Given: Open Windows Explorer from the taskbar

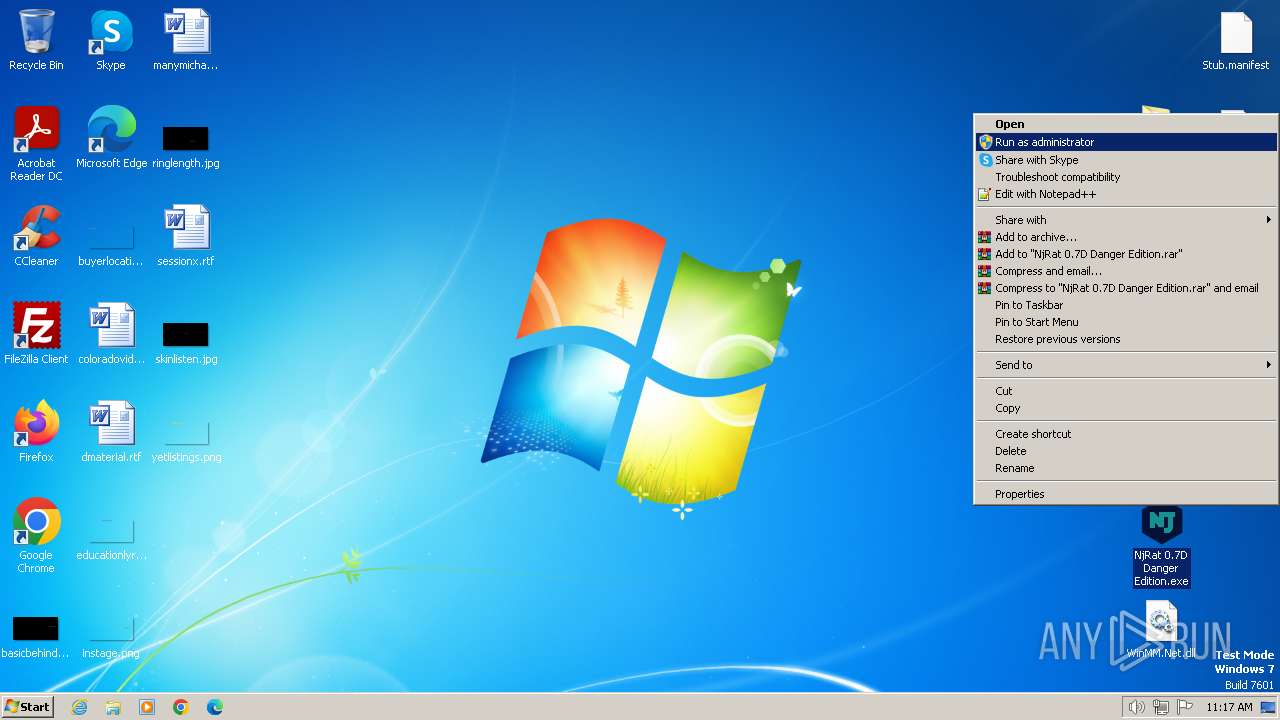Looking at the screenshot, I should pos(113,707).
